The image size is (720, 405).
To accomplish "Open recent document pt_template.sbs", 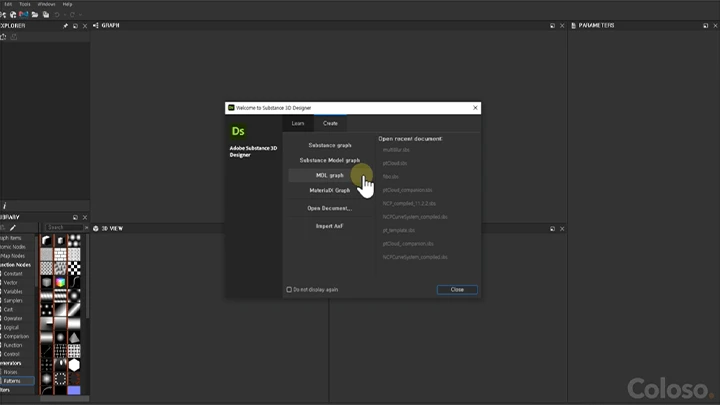I will pyautogui.click(x=399, y=230).
